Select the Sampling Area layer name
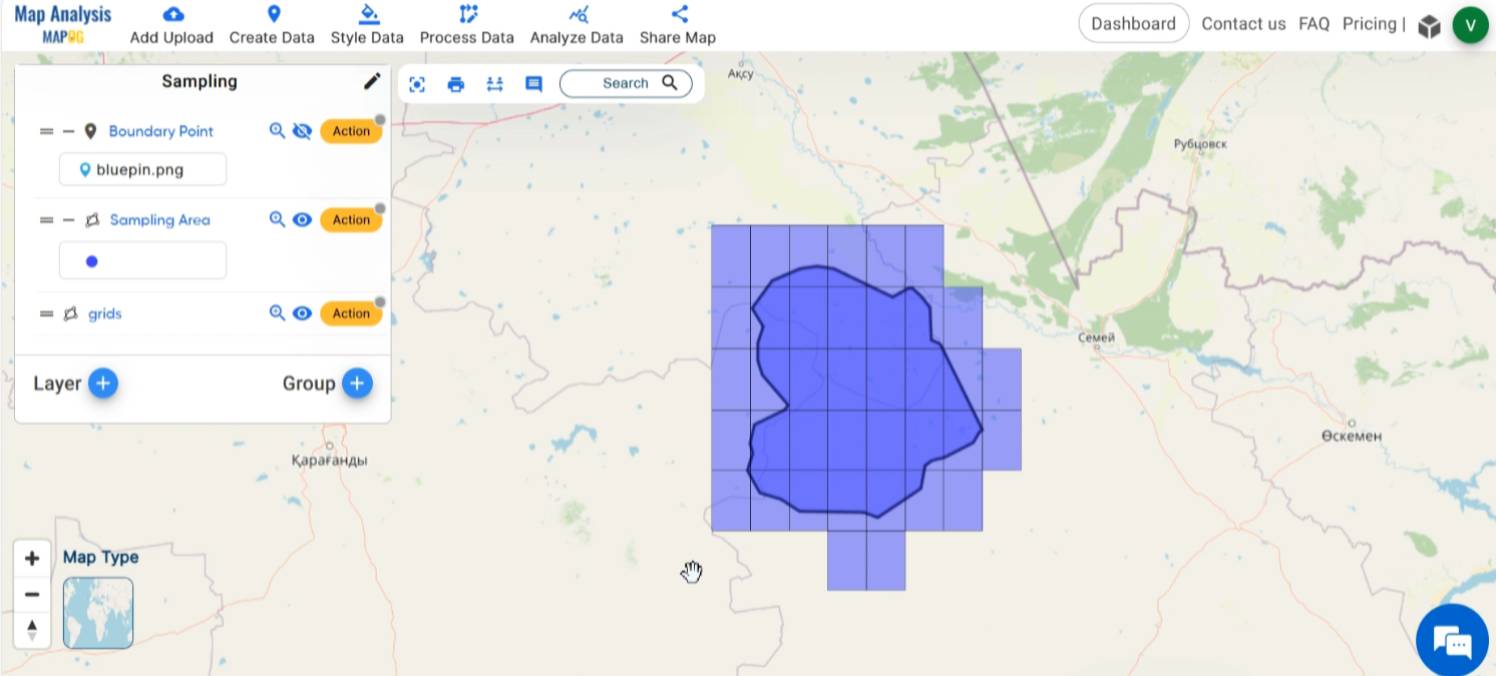 click(160, 220)
